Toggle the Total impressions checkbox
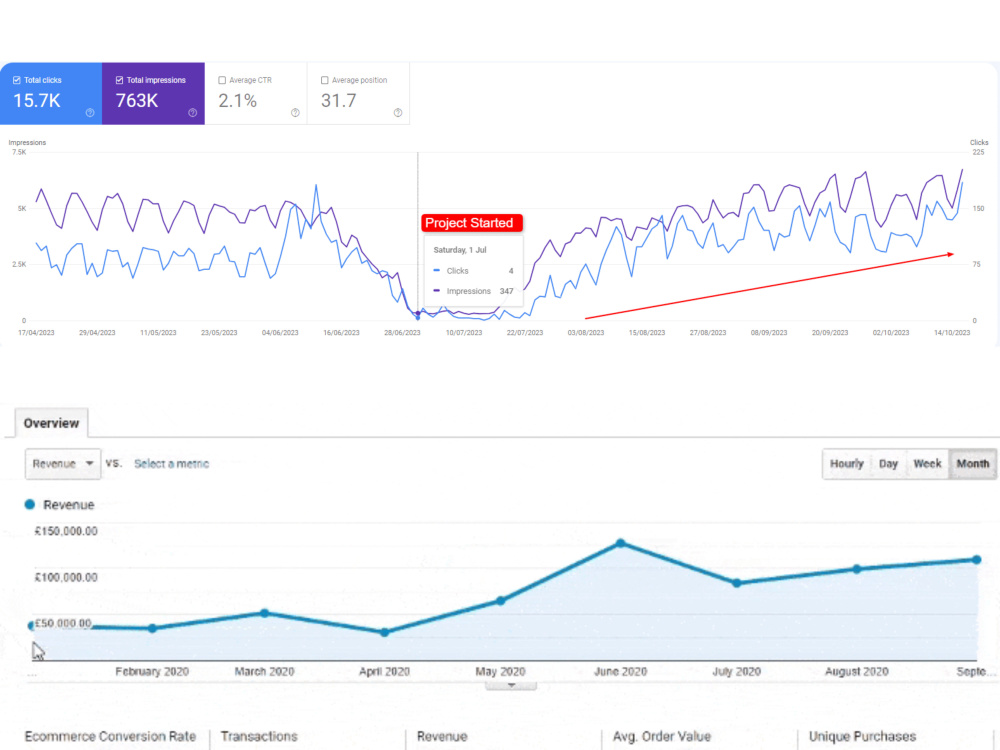 [x=119, y=80]
